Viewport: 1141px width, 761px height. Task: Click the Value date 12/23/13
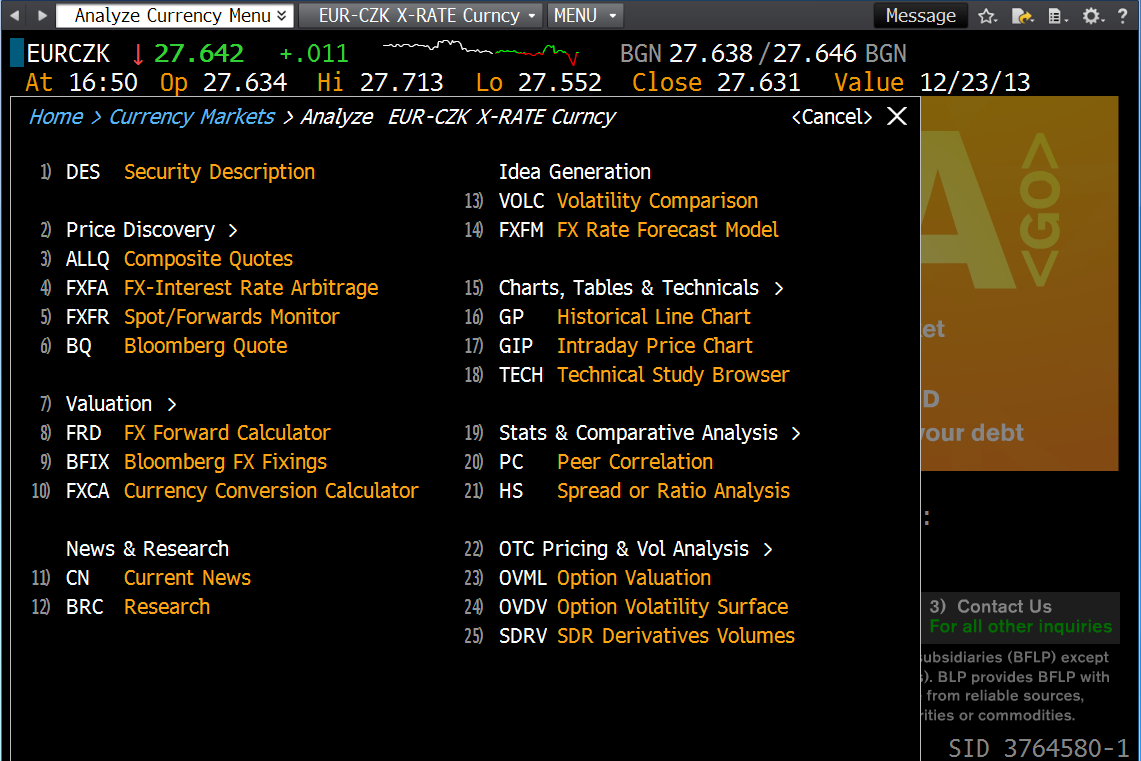[x=975, y=82]
